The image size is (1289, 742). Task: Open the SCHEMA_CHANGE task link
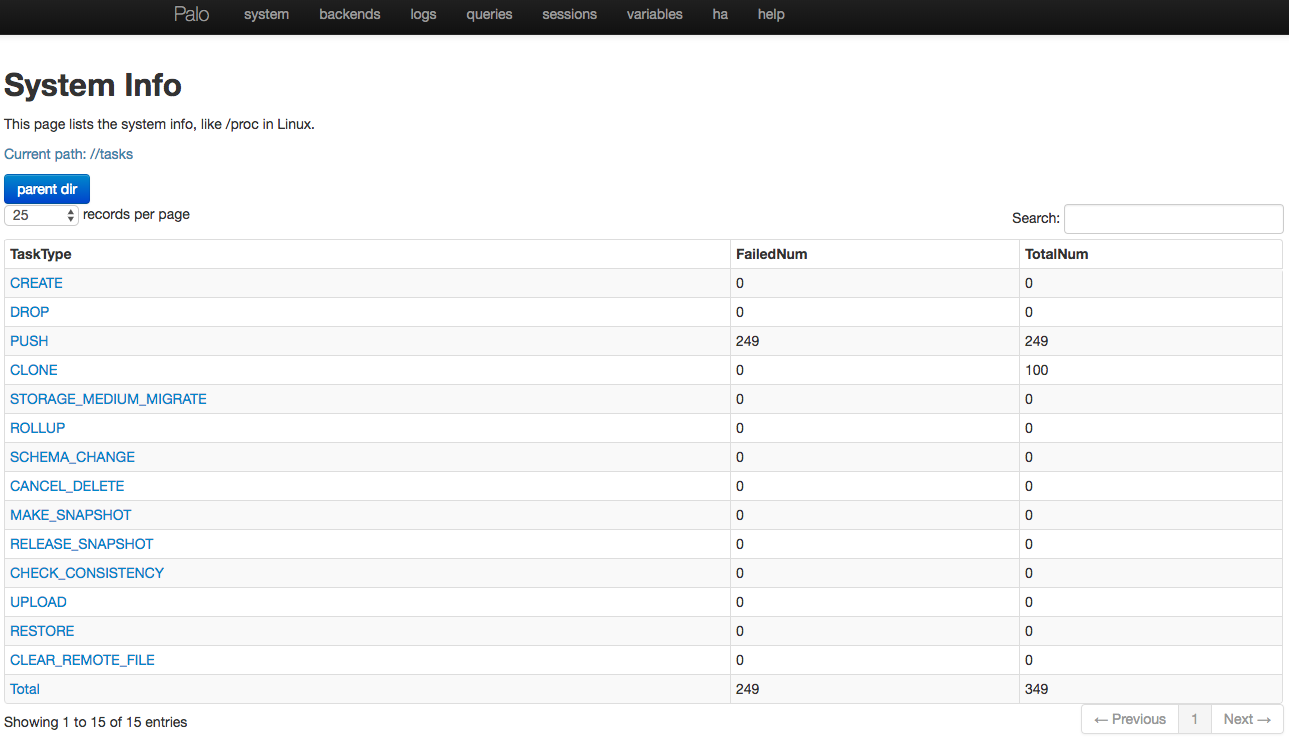click(x=72, y=457)
